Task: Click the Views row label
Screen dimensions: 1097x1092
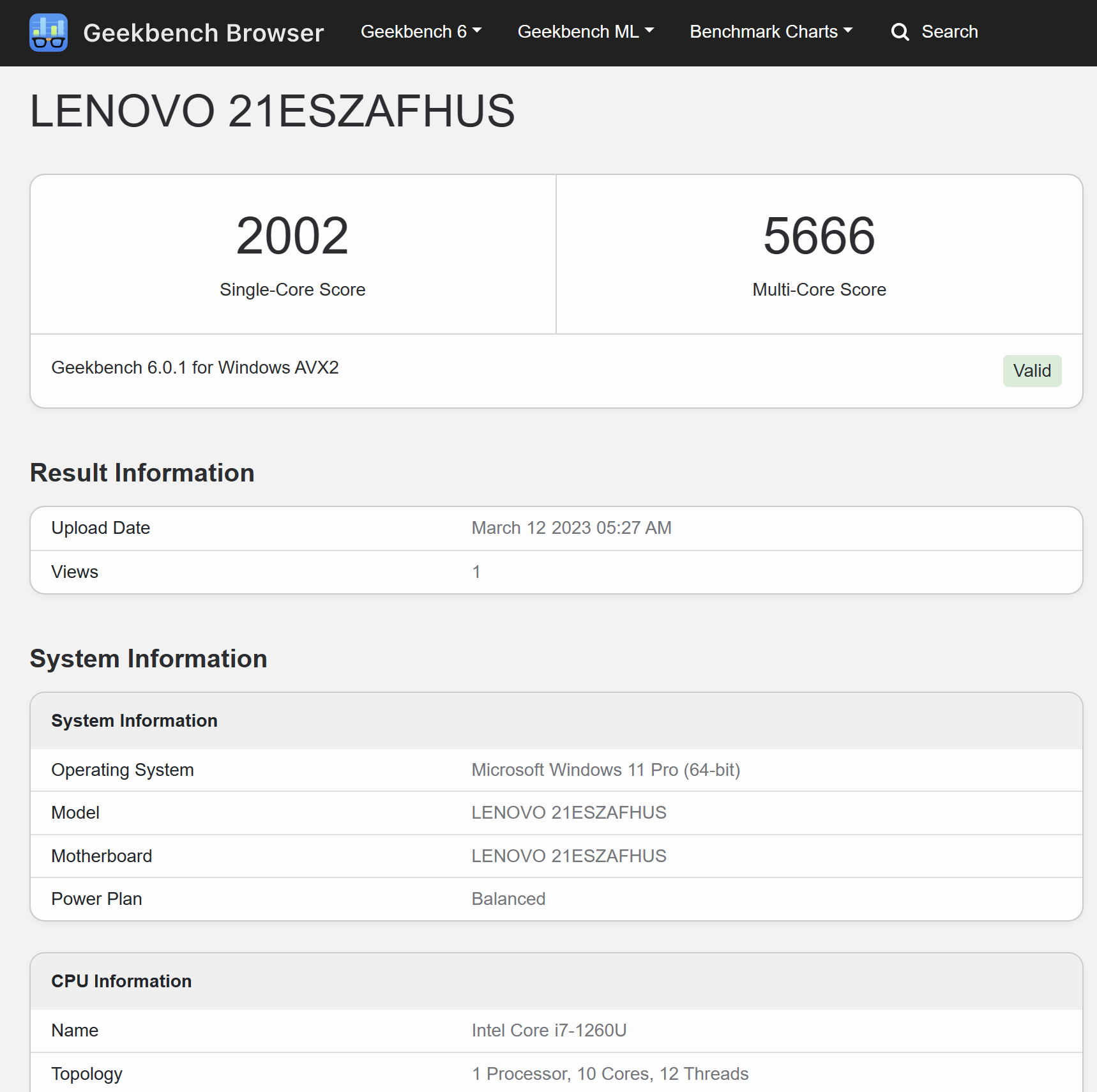Action: (x=75, y=572)
